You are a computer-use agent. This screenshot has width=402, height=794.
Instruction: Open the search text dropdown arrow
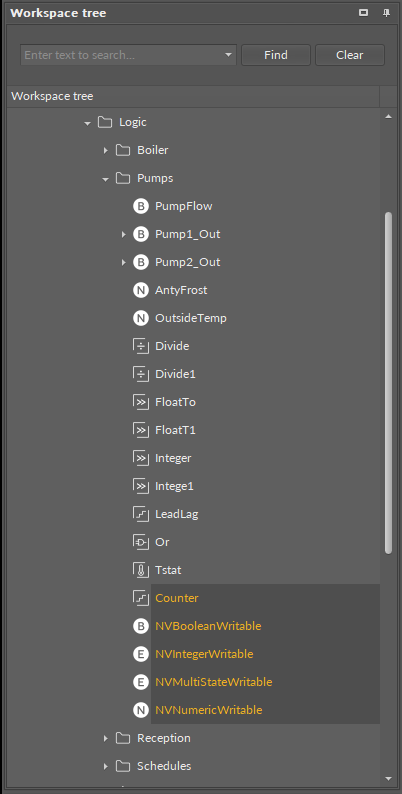[x=228, y=55]
